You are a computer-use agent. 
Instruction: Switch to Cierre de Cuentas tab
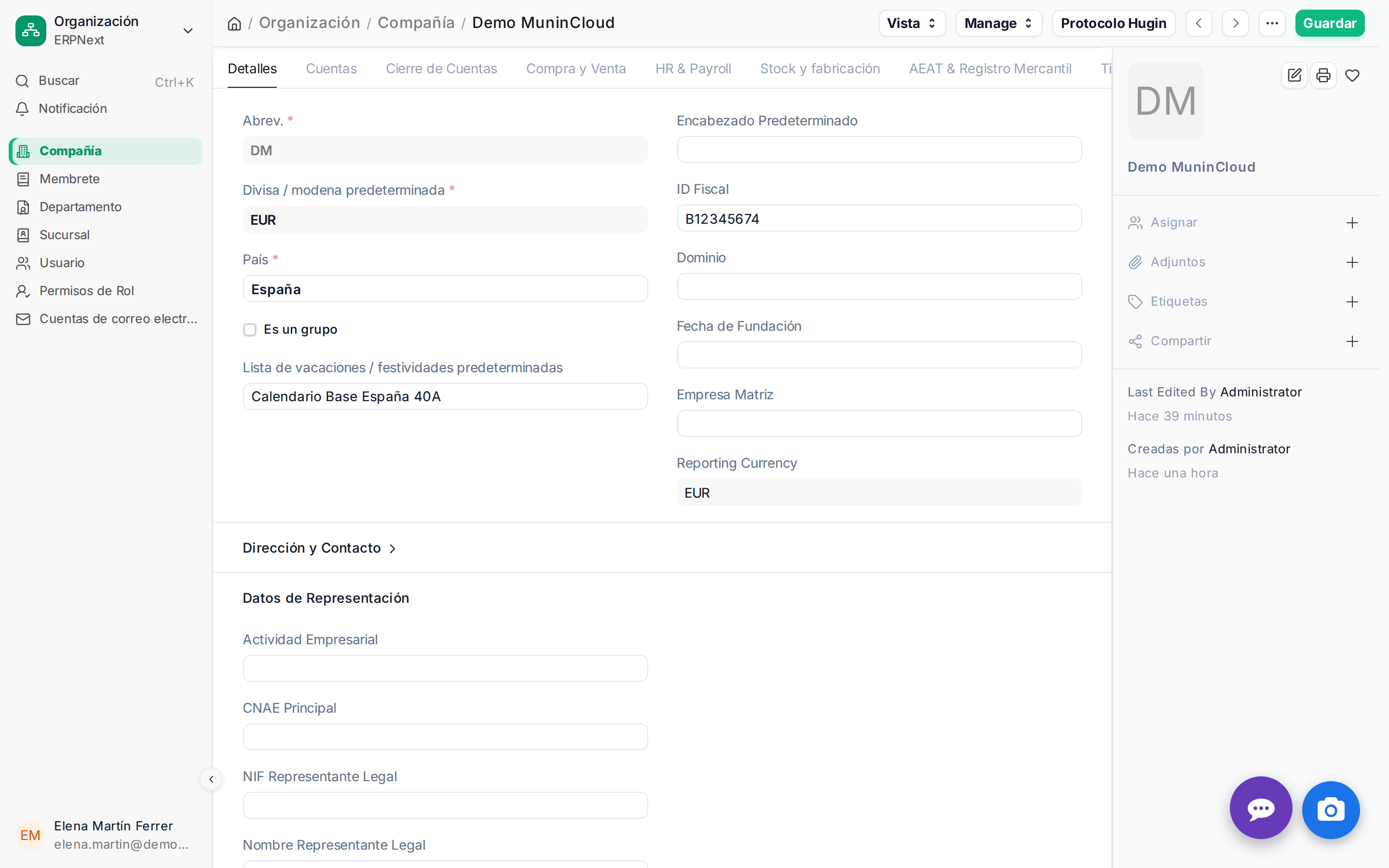point(441,69)
